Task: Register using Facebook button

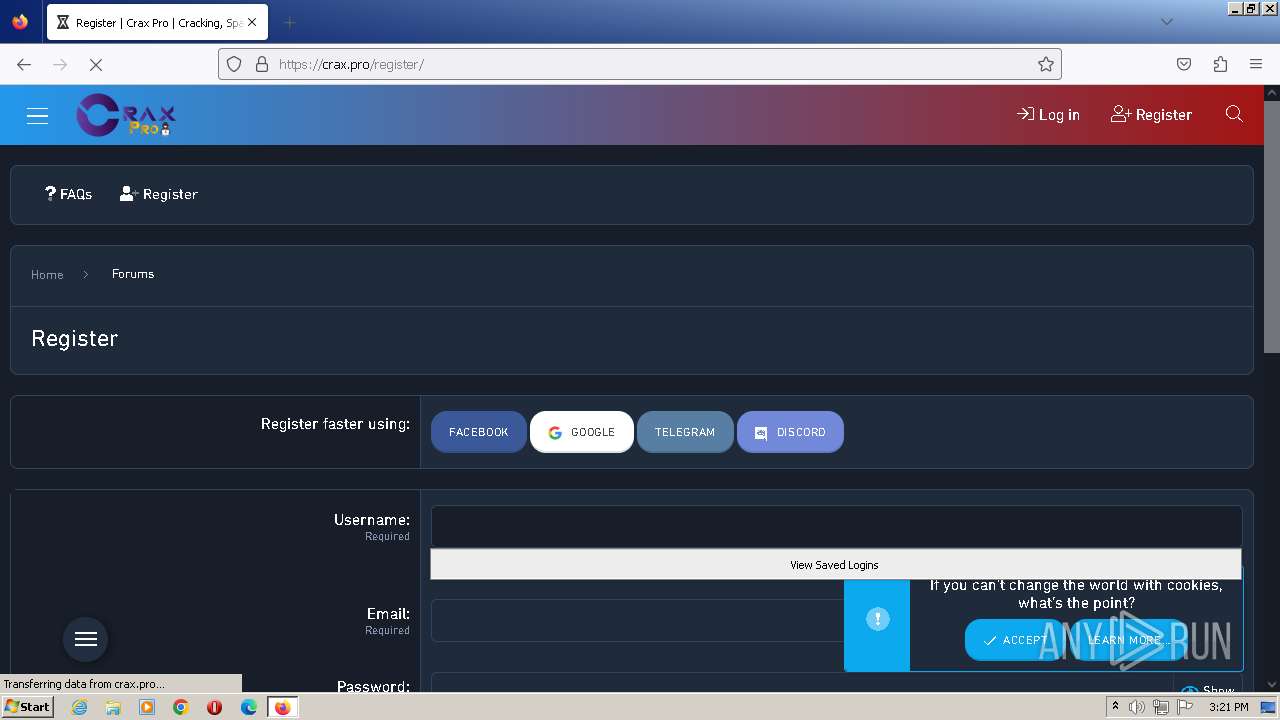Action: point(478,432)
